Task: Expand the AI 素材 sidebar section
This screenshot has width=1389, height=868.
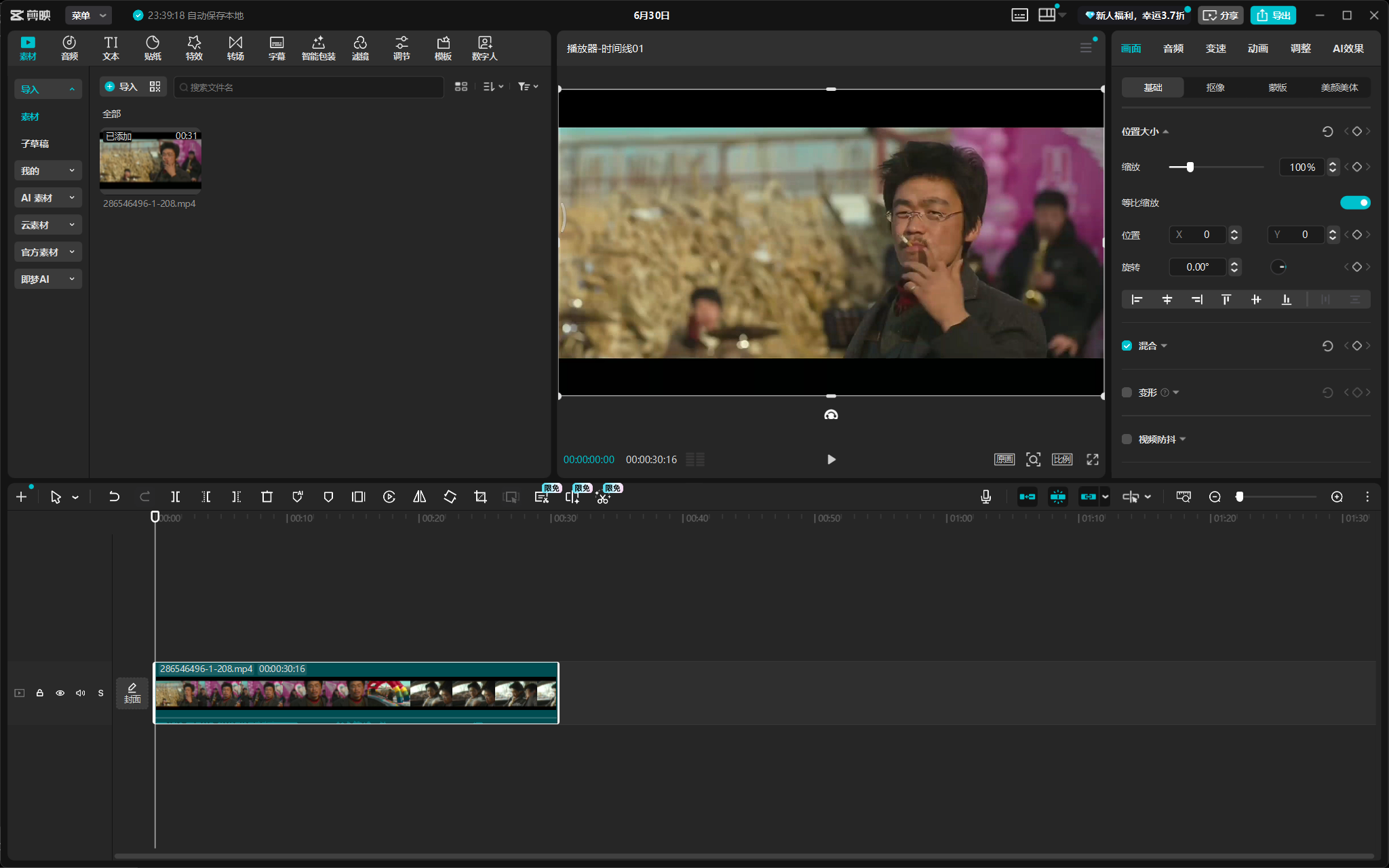Action: tap(47, 198)
